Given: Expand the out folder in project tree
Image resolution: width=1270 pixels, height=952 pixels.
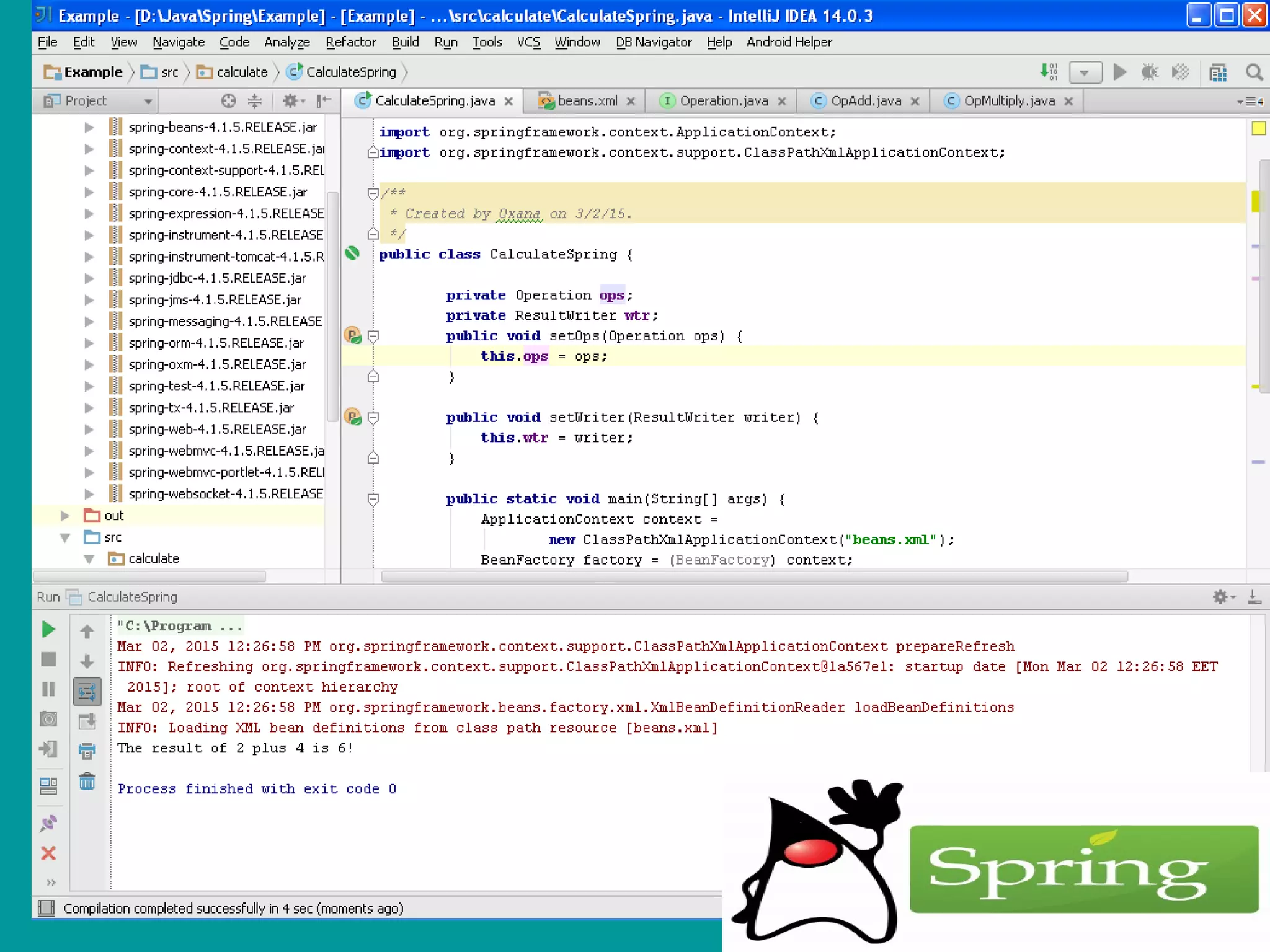Looking at the screenshot, I should (x=64, y=516).
